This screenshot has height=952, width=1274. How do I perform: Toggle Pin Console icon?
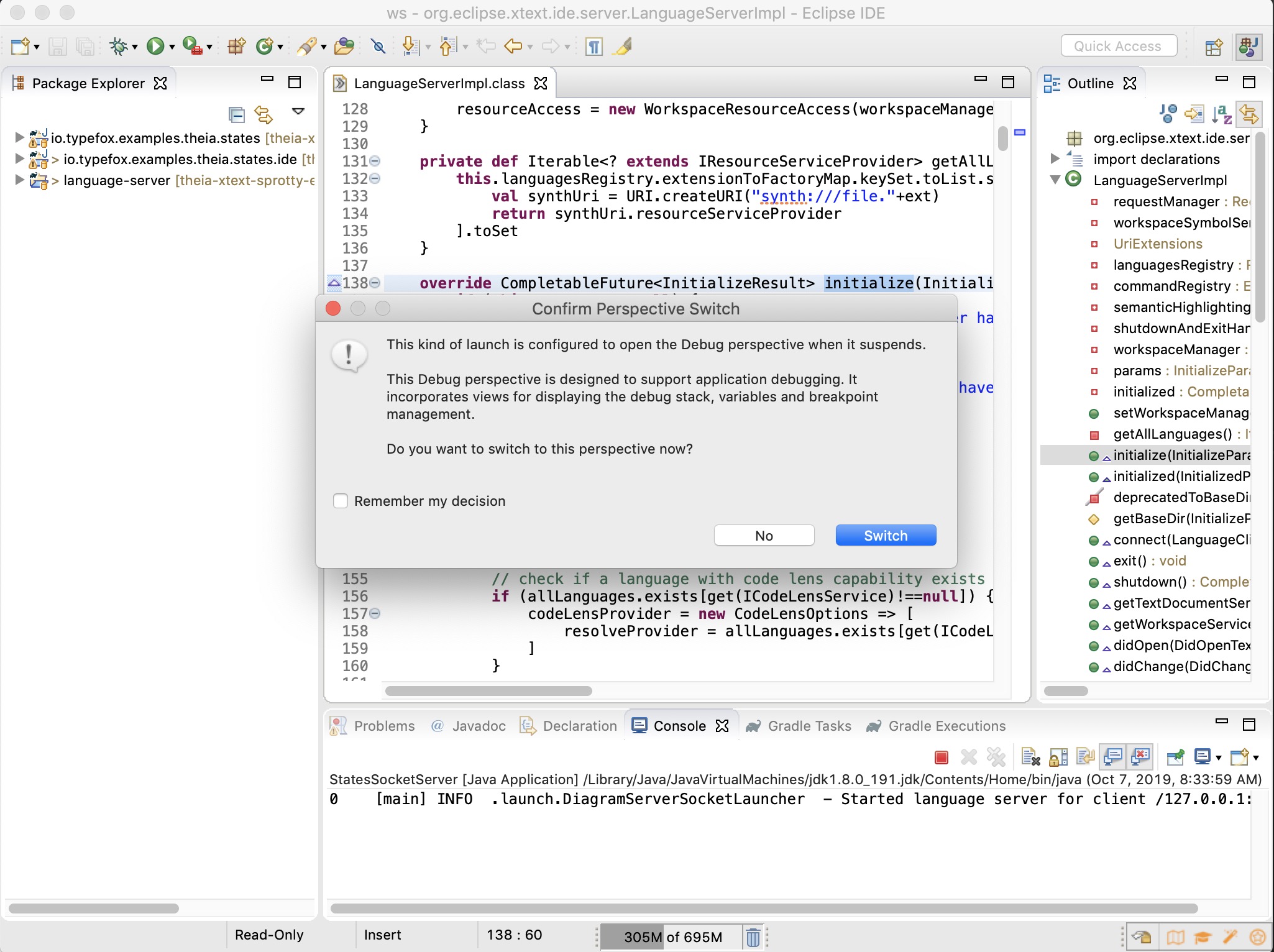[1175, 757]
